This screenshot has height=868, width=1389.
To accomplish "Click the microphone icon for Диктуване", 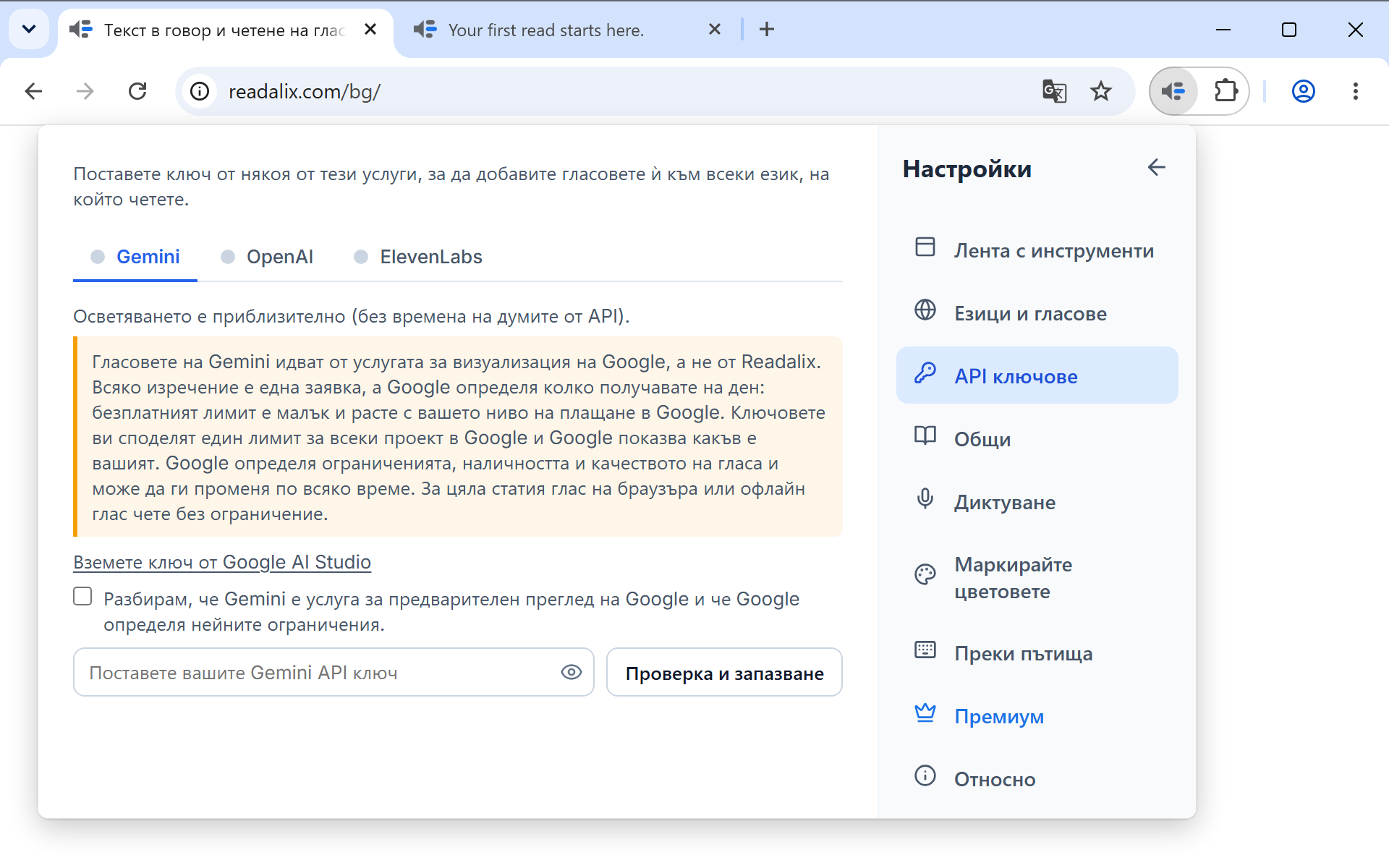I will click(925, 499).
